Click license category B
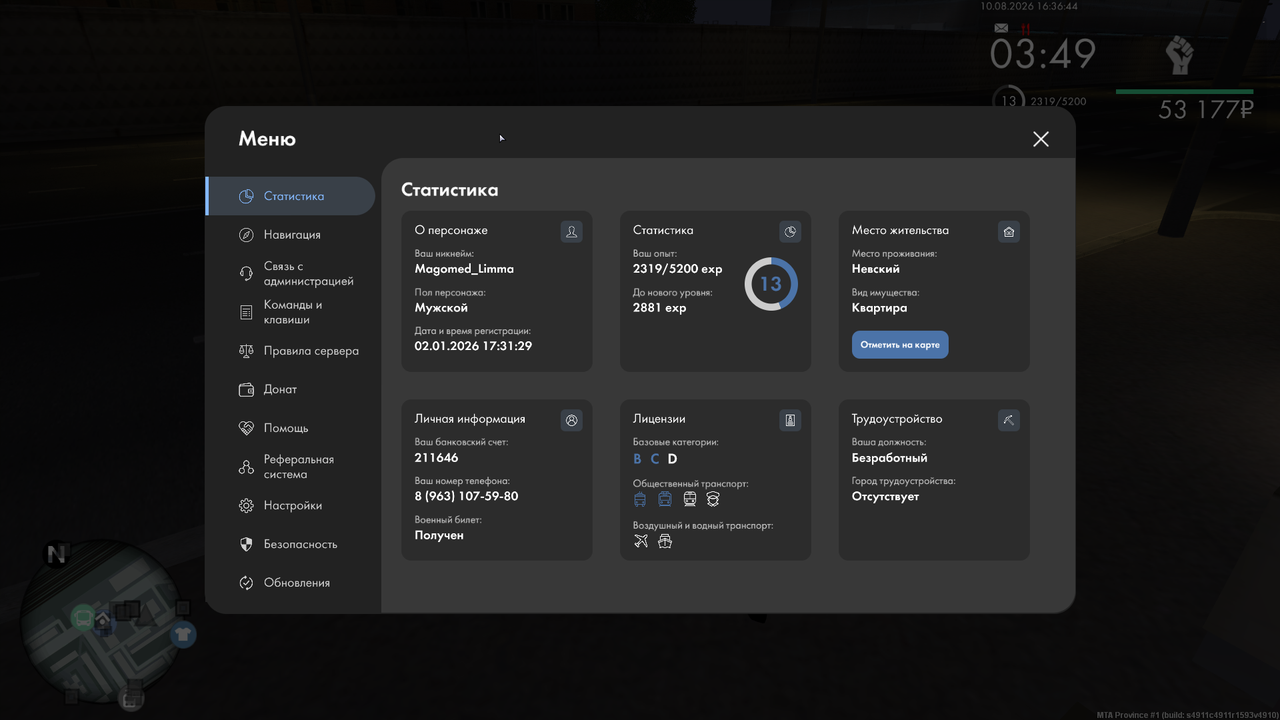 click(x=638, y=459)
